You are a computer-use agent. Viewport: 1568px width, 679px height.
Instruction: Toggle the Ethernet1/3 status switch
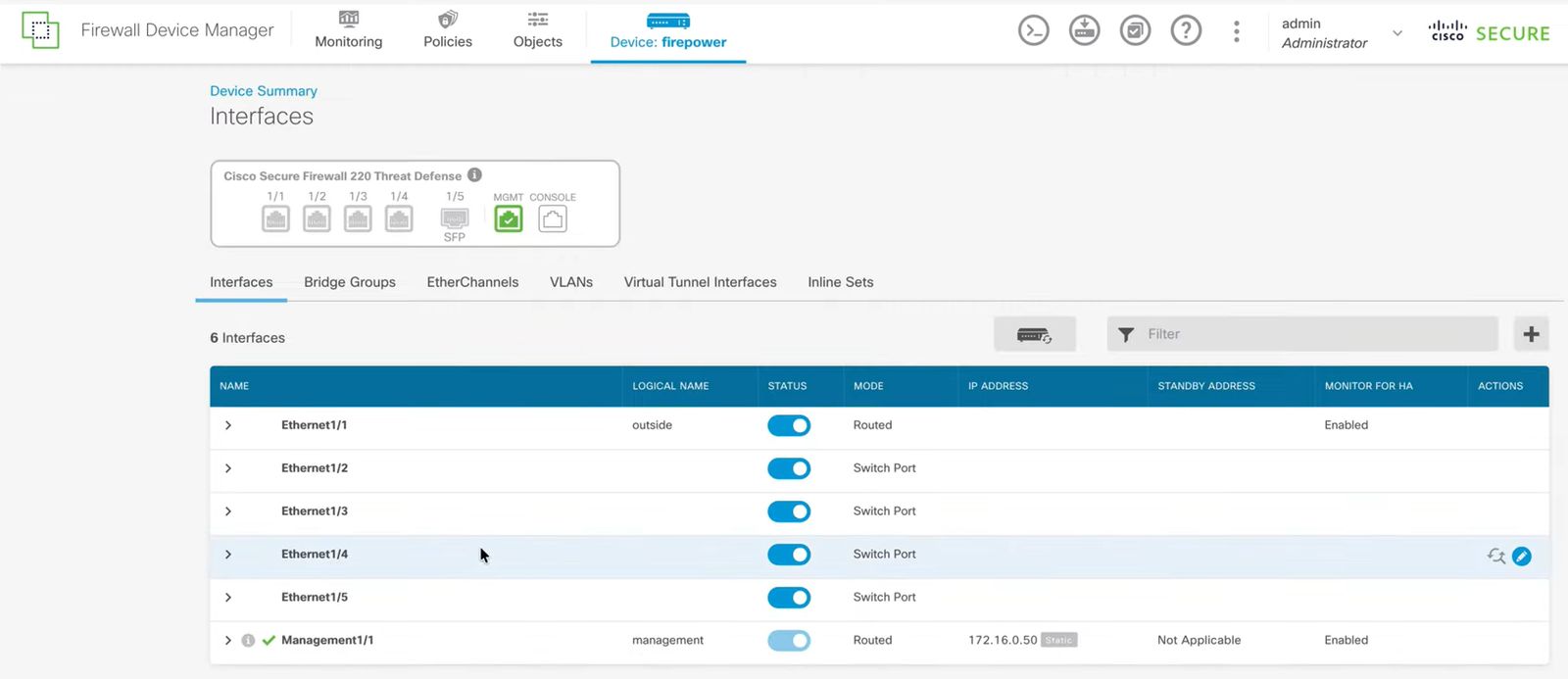pyautogui.click(x=789, y=511)
